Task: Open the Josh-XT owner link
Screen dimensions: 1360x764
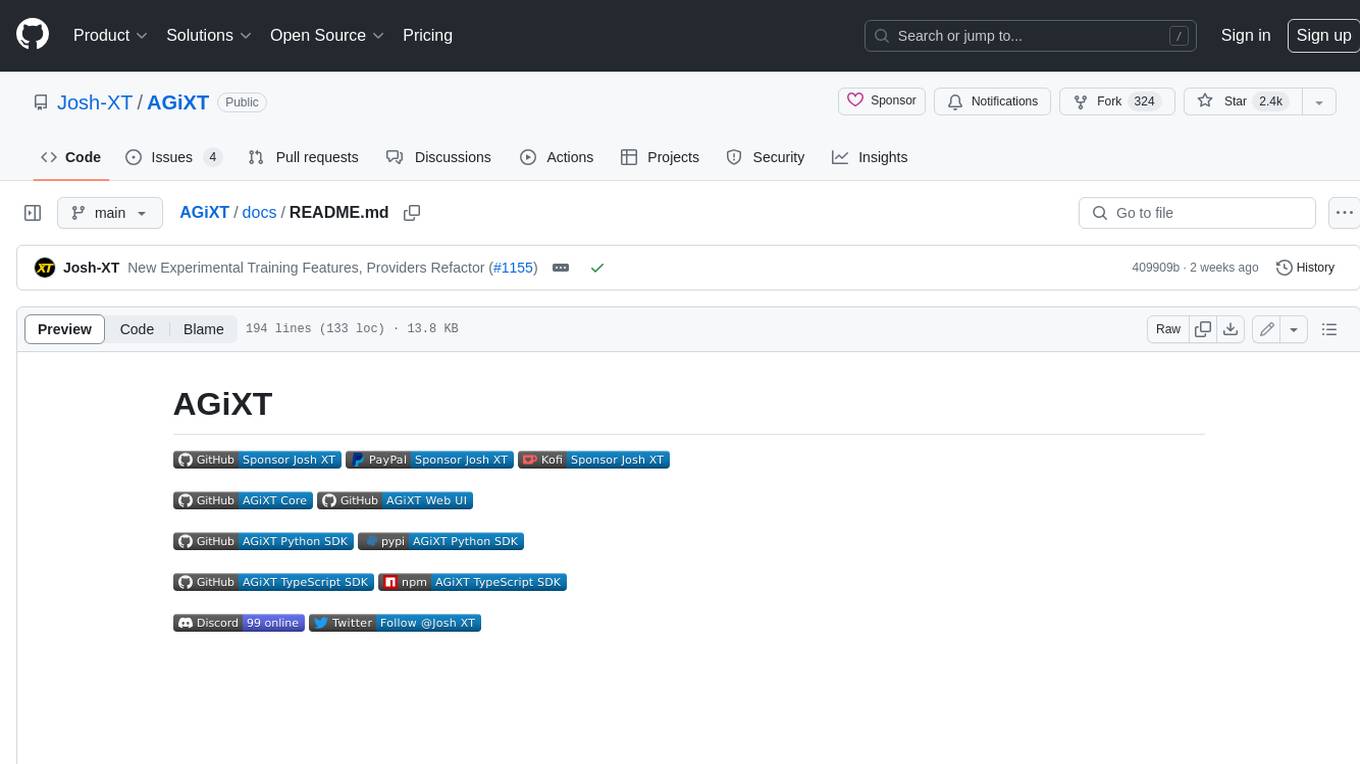Action: (x=95, y=102)
